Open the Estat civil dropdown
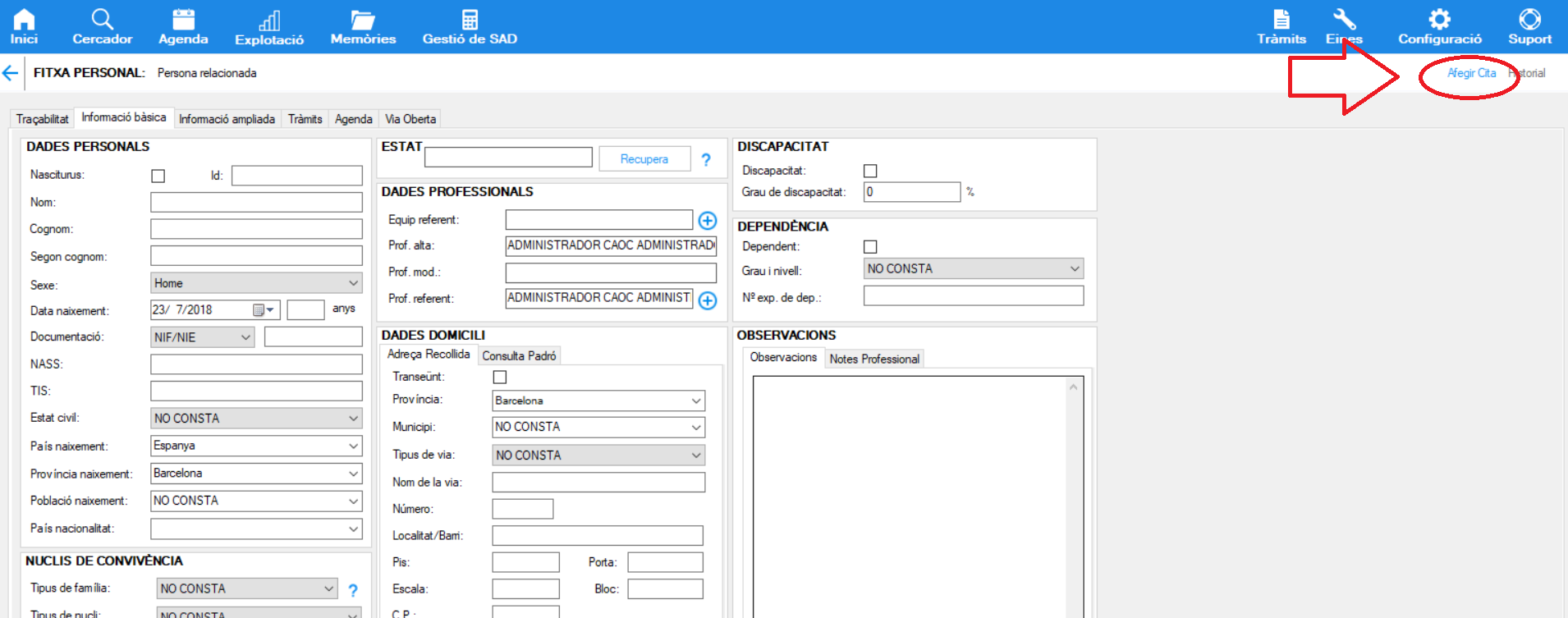This screenshot has width=1568, height=618. coord(353,419)
